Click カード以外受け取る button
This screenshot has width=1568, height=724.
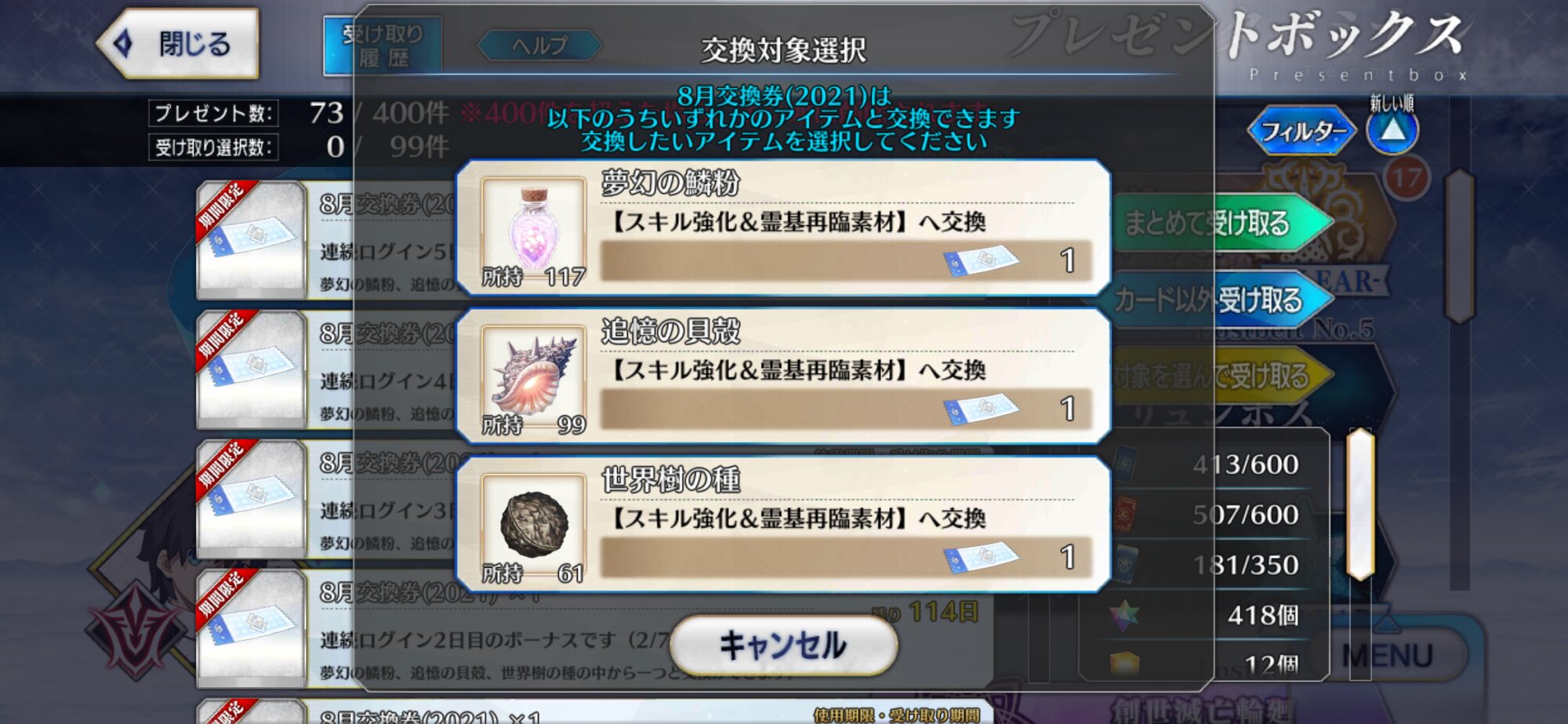(1219, 300)
